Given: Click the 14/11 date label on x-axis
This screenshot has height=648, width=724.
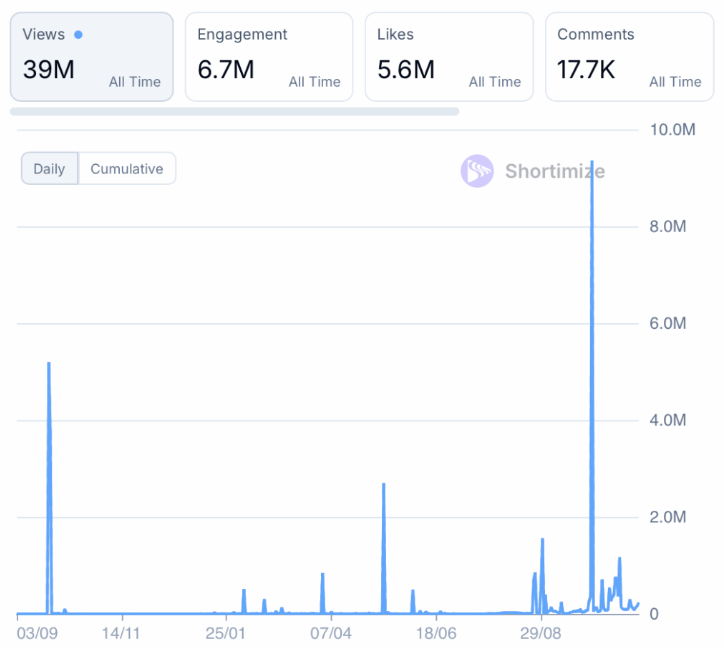Looking at the screenshot, I should tap(120, 633).
